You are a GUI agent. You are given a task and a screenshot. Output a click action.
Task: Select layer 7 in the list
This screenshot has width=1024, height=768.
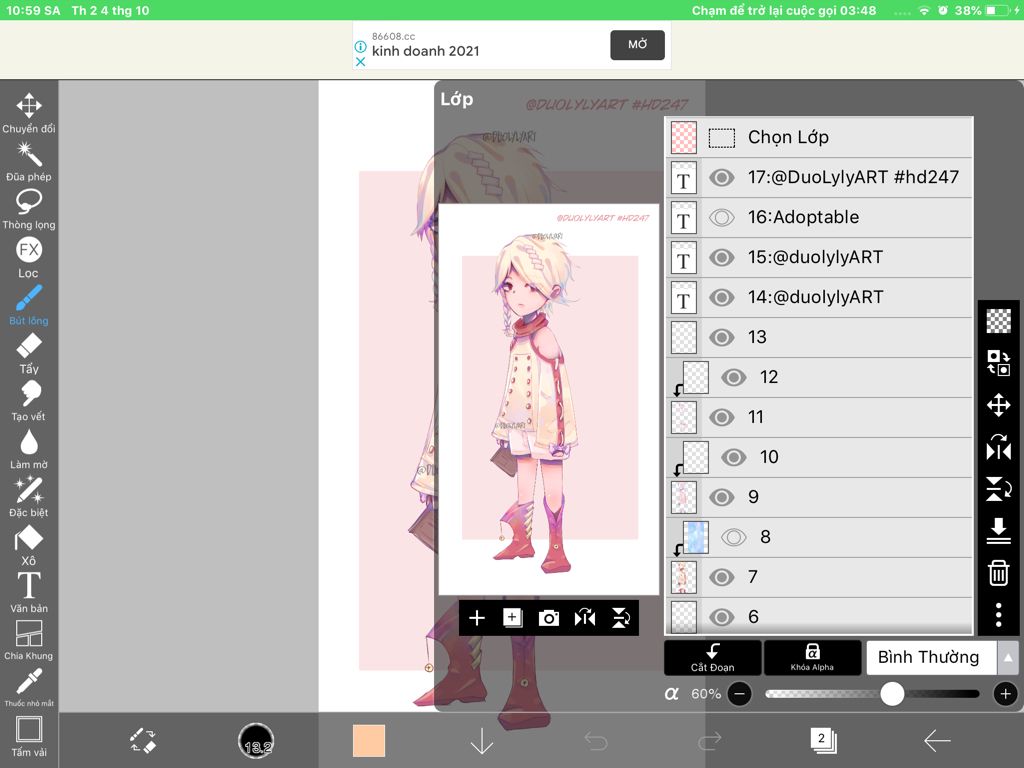820,577
